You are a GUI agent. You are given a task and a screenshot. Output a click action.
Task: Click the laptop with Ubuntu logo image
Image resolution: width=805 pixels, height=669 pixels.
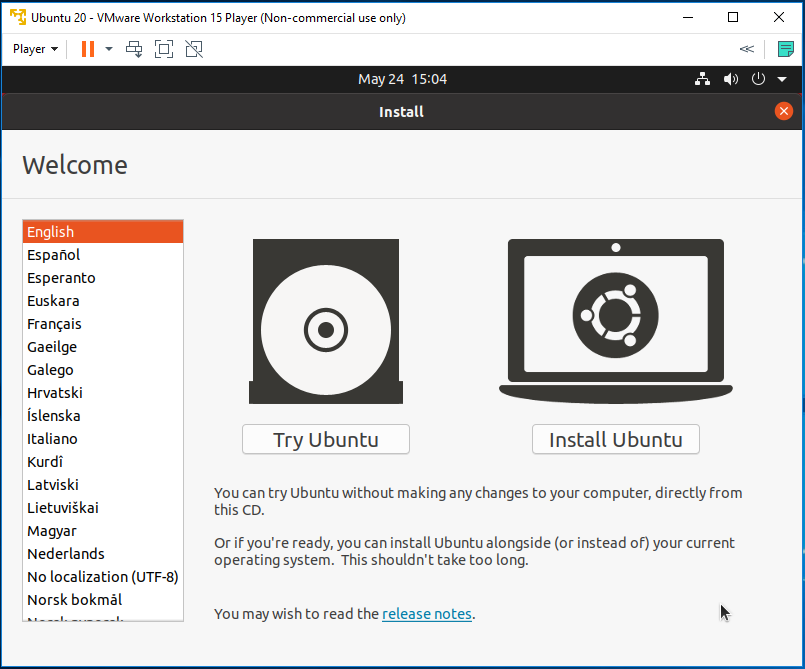point(616,321)
